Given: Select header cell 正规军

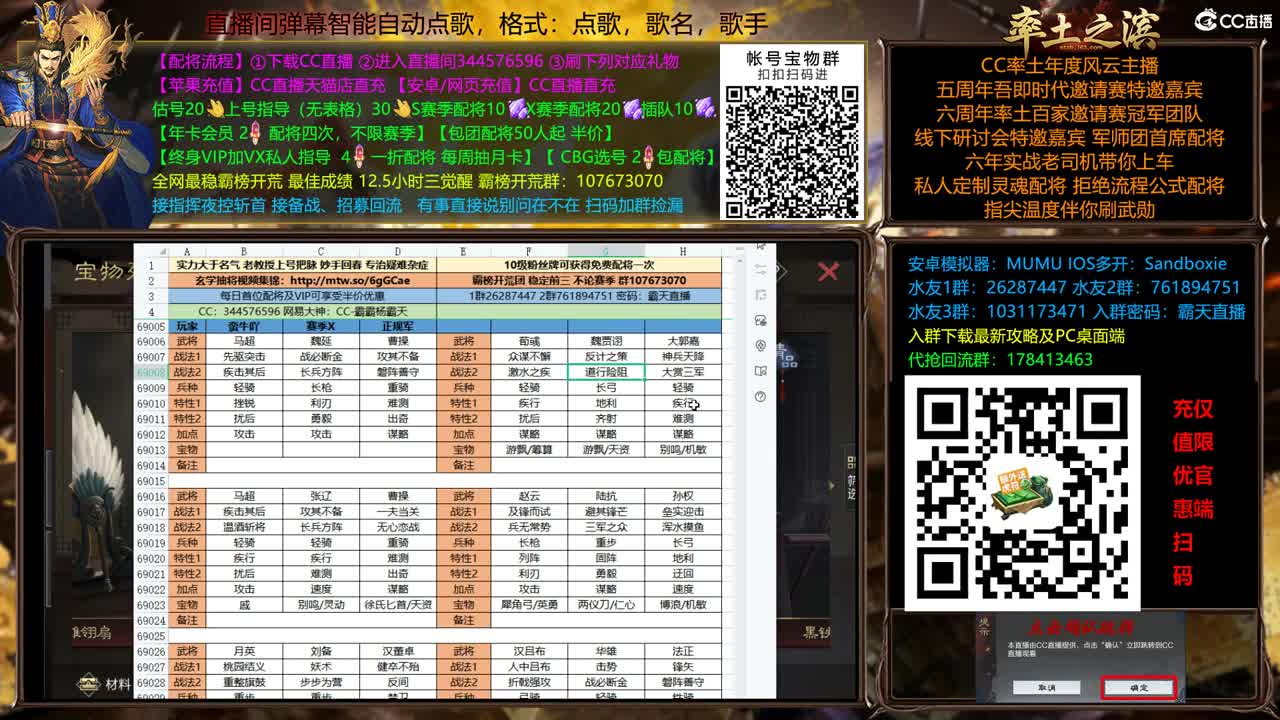Looking at the screenshot, I should coord(397,326).
